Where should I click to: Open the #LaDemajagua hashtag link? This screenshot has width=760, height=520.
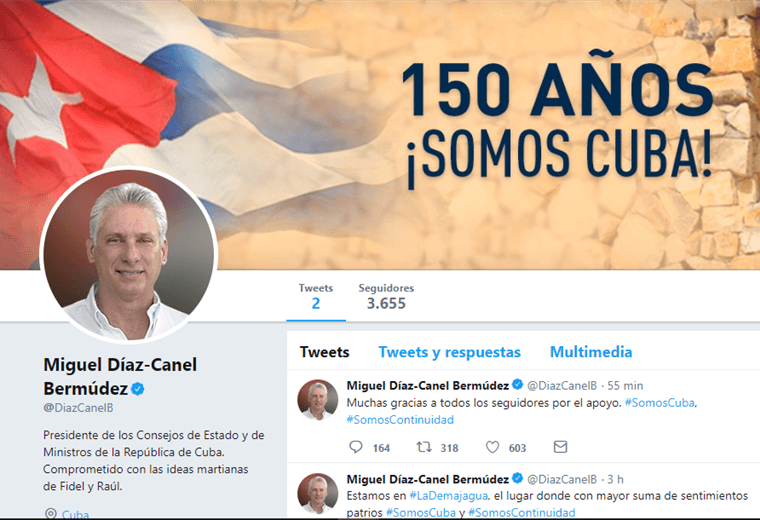pyautogui.click(x=448, y=496)
